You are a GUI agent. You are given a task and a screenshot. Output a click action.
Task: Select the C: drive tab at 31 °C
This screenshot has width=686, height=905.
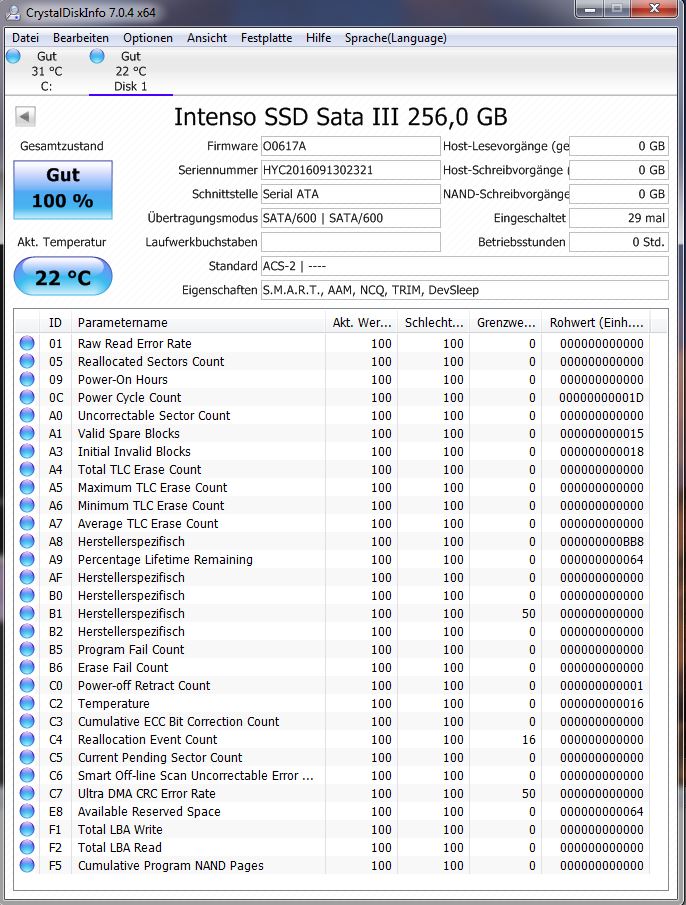pos(46,71)
